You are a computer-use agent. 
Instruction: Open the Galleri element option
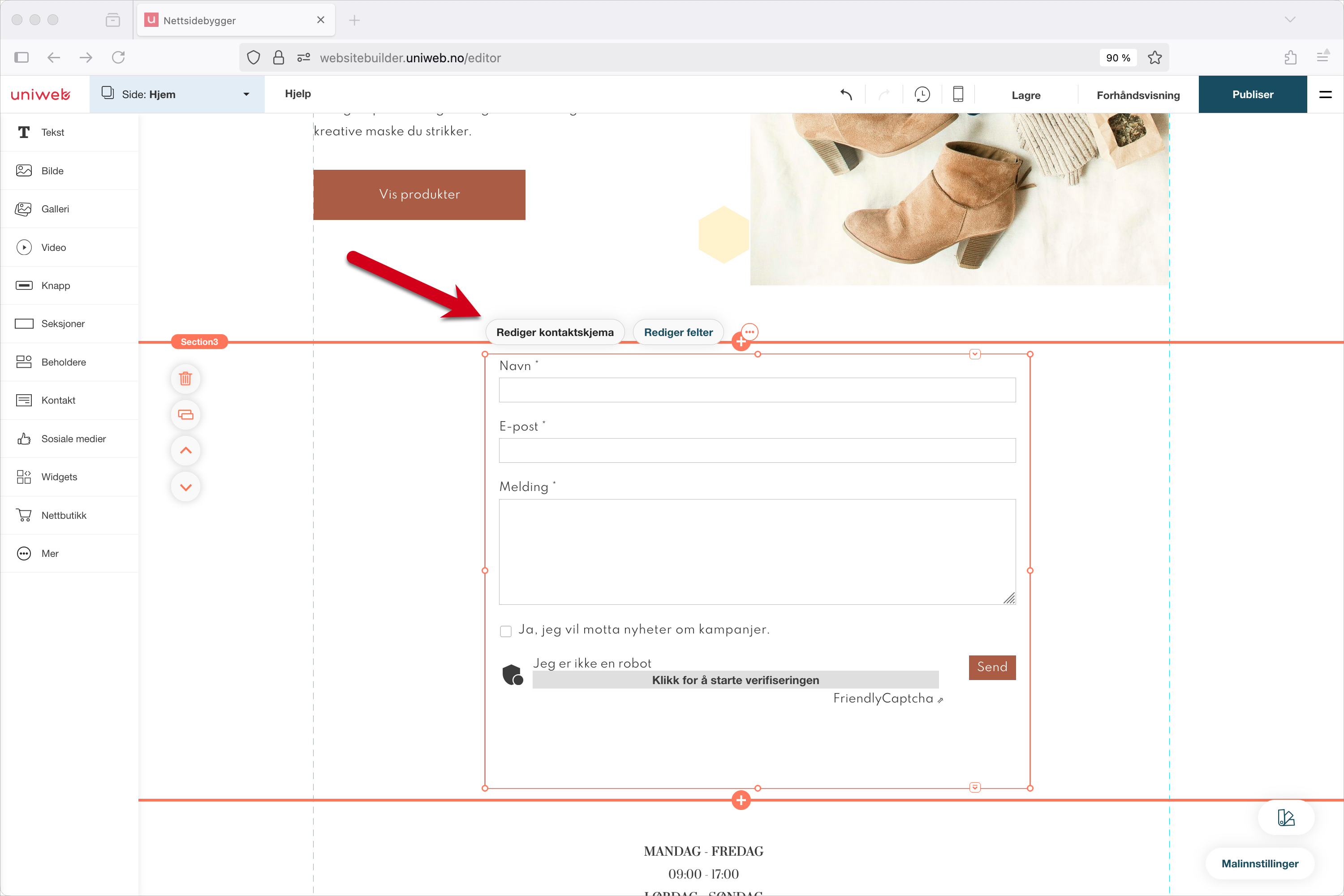click(x=69, y=209)
